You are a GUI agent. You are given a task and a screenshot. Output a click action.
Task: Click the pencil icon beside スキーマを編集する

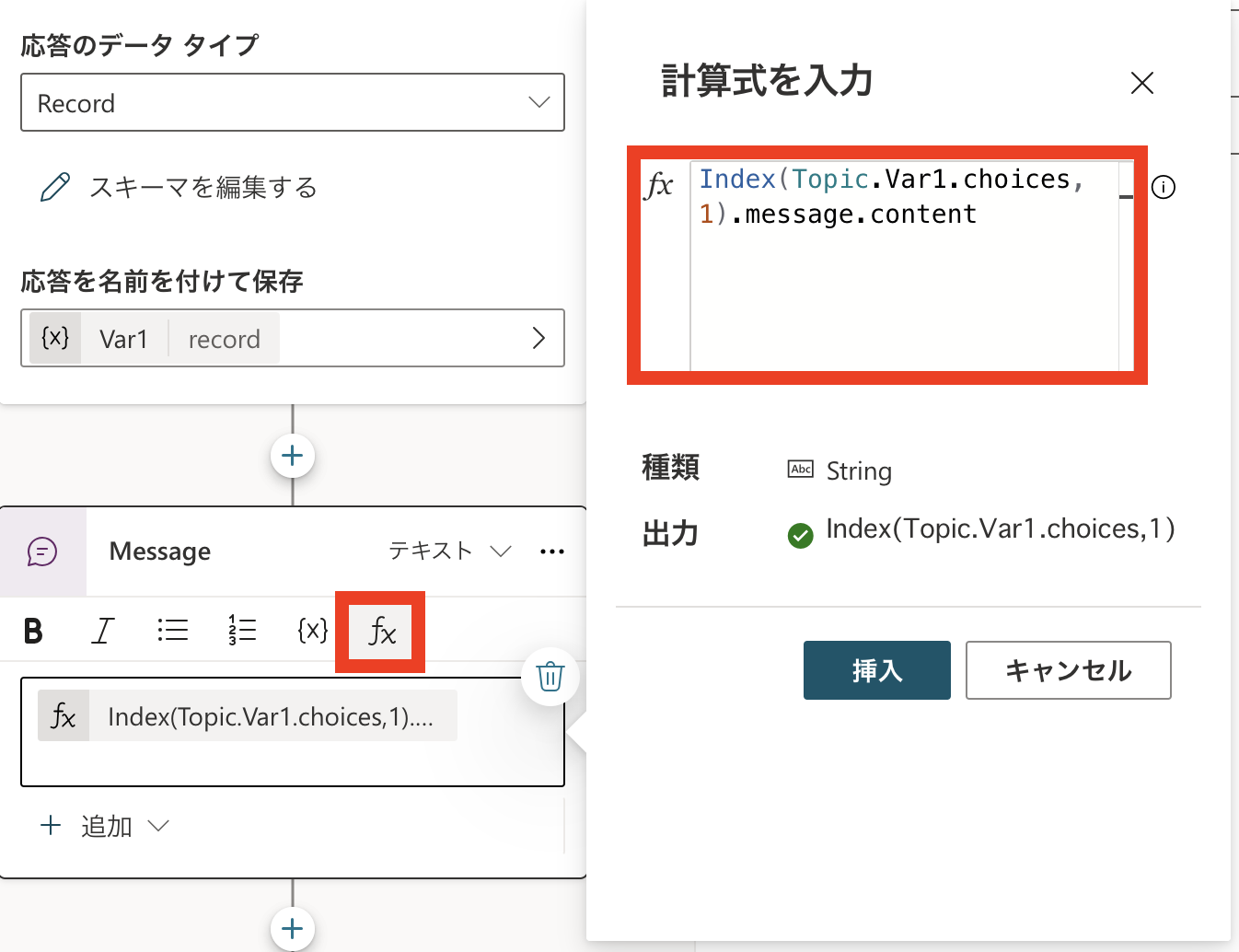pyautogui.click(x=55, y=186)
